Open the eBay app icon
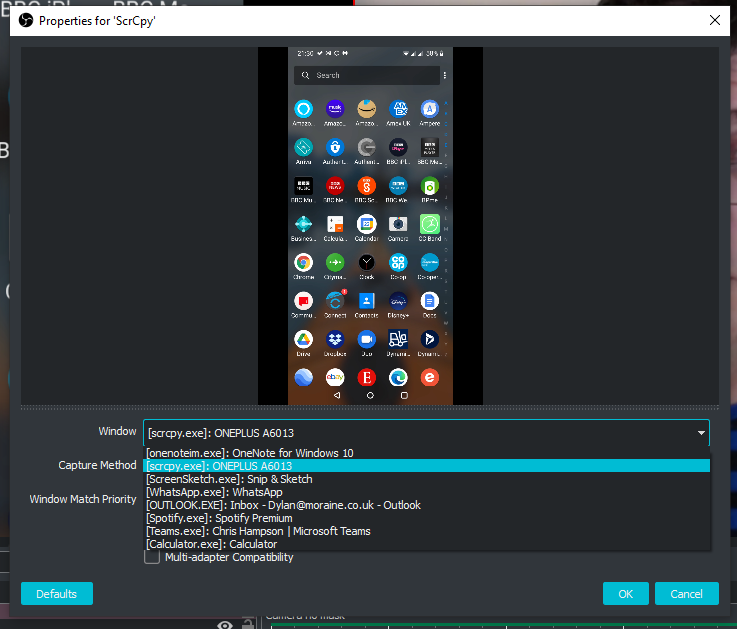The width and height of the screenshot is (737, 629). click(x=335, y=377)
